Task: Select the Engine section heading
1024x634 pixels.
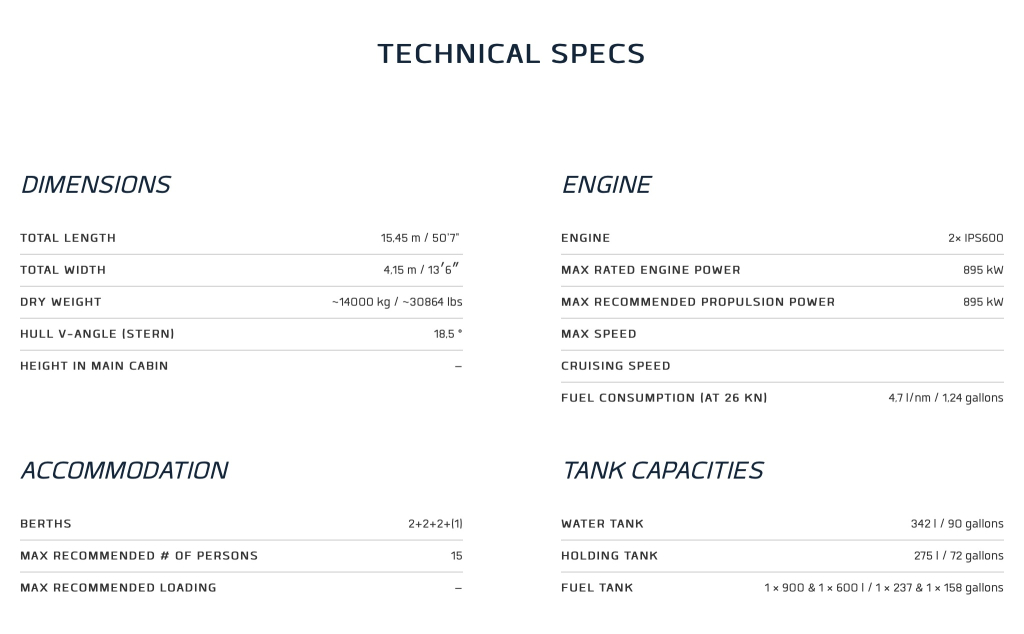Action: coord(606,185)
